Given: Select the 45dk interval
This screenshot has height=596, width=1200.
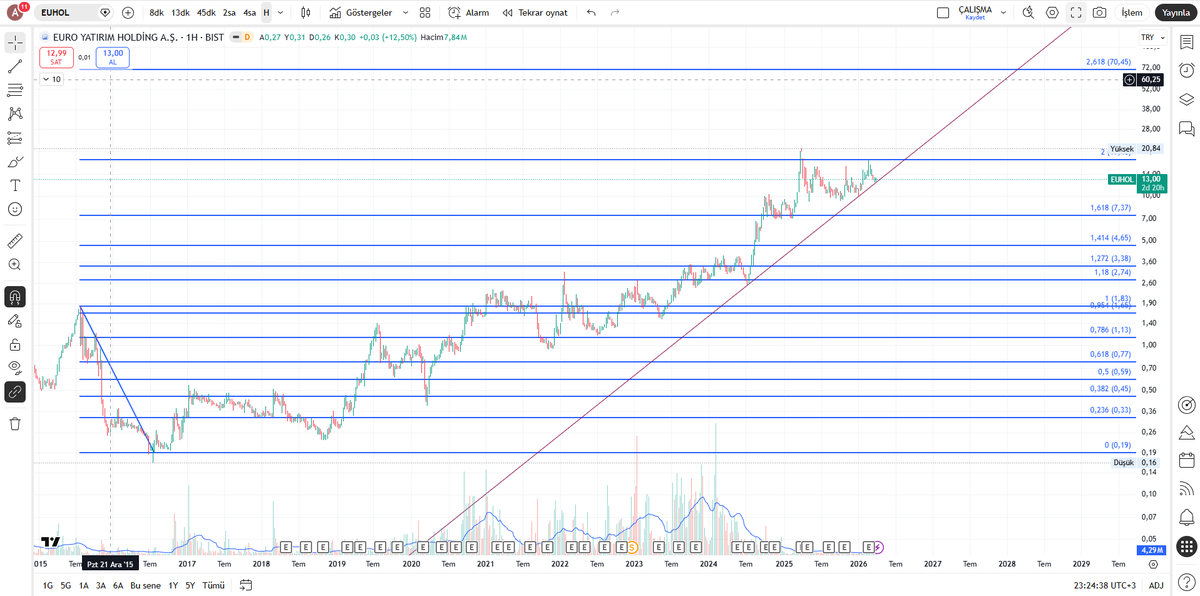Looking at the screenshot, I should pos(206,13).
